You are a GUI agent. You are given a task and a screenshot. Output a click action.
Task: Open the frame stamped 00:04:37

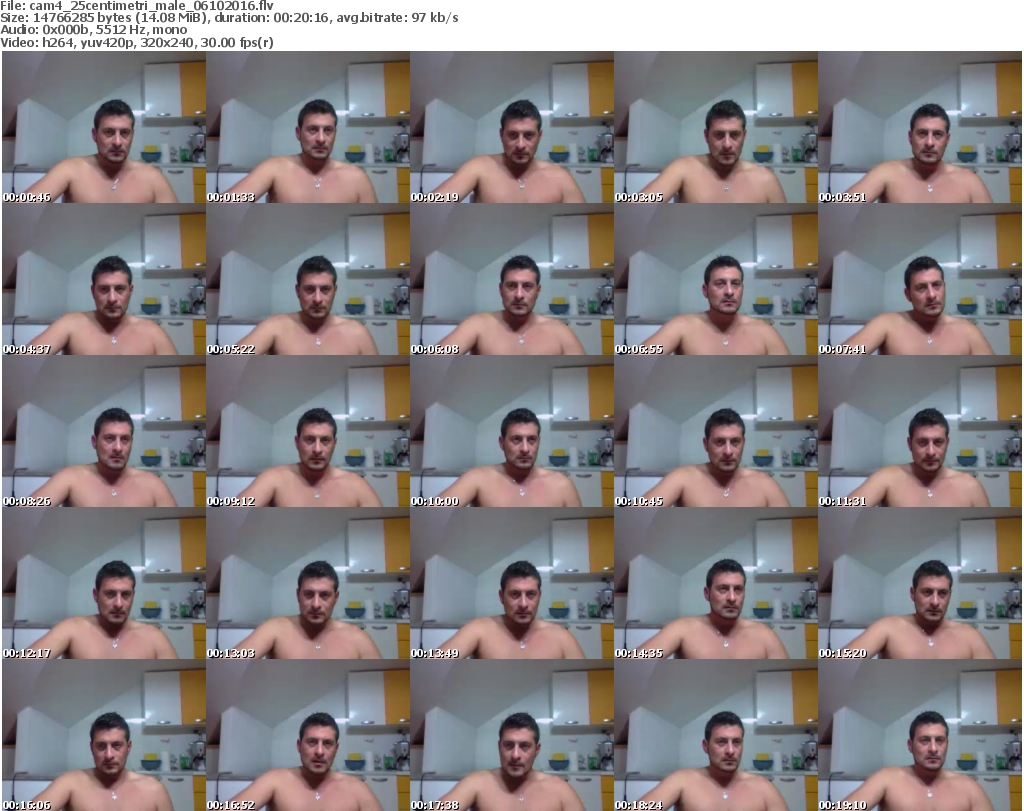point(104,279)
